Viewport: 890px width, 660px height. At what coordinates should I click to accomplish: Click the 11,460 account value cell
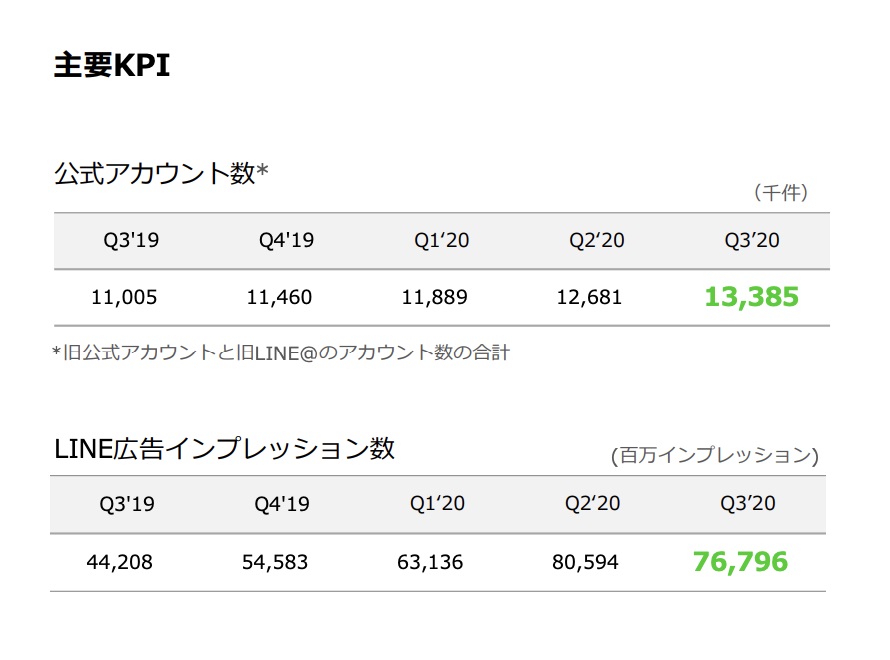click(x=279, y=297)
